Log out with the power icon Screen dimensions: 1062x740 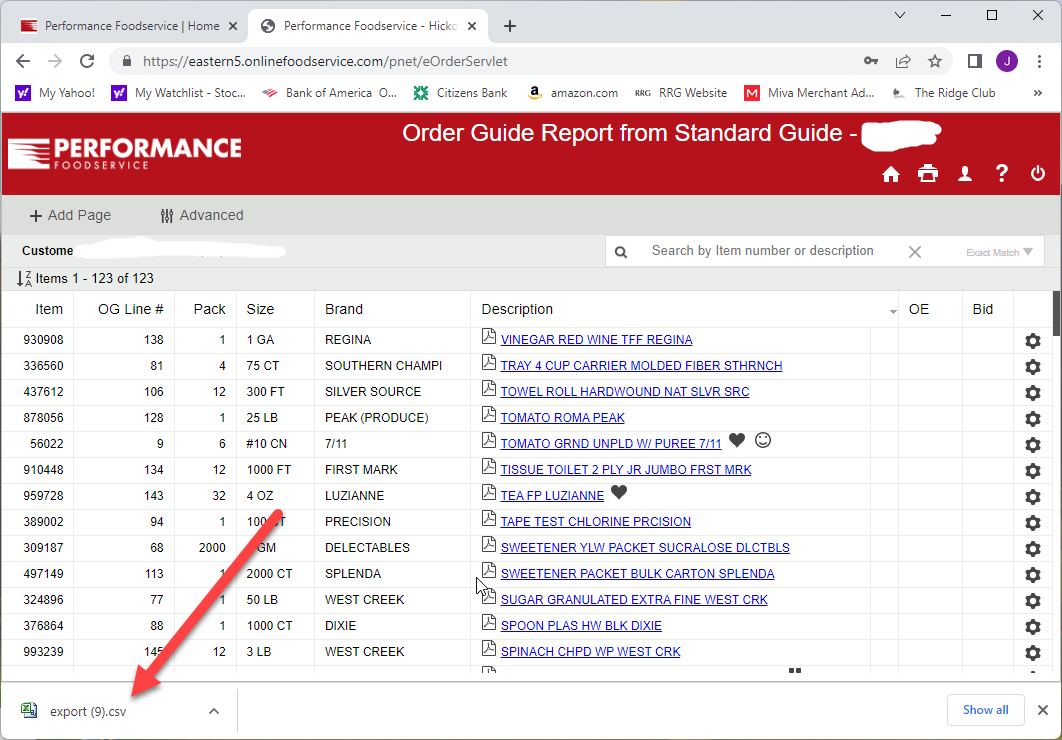(x=1038, y=174)
